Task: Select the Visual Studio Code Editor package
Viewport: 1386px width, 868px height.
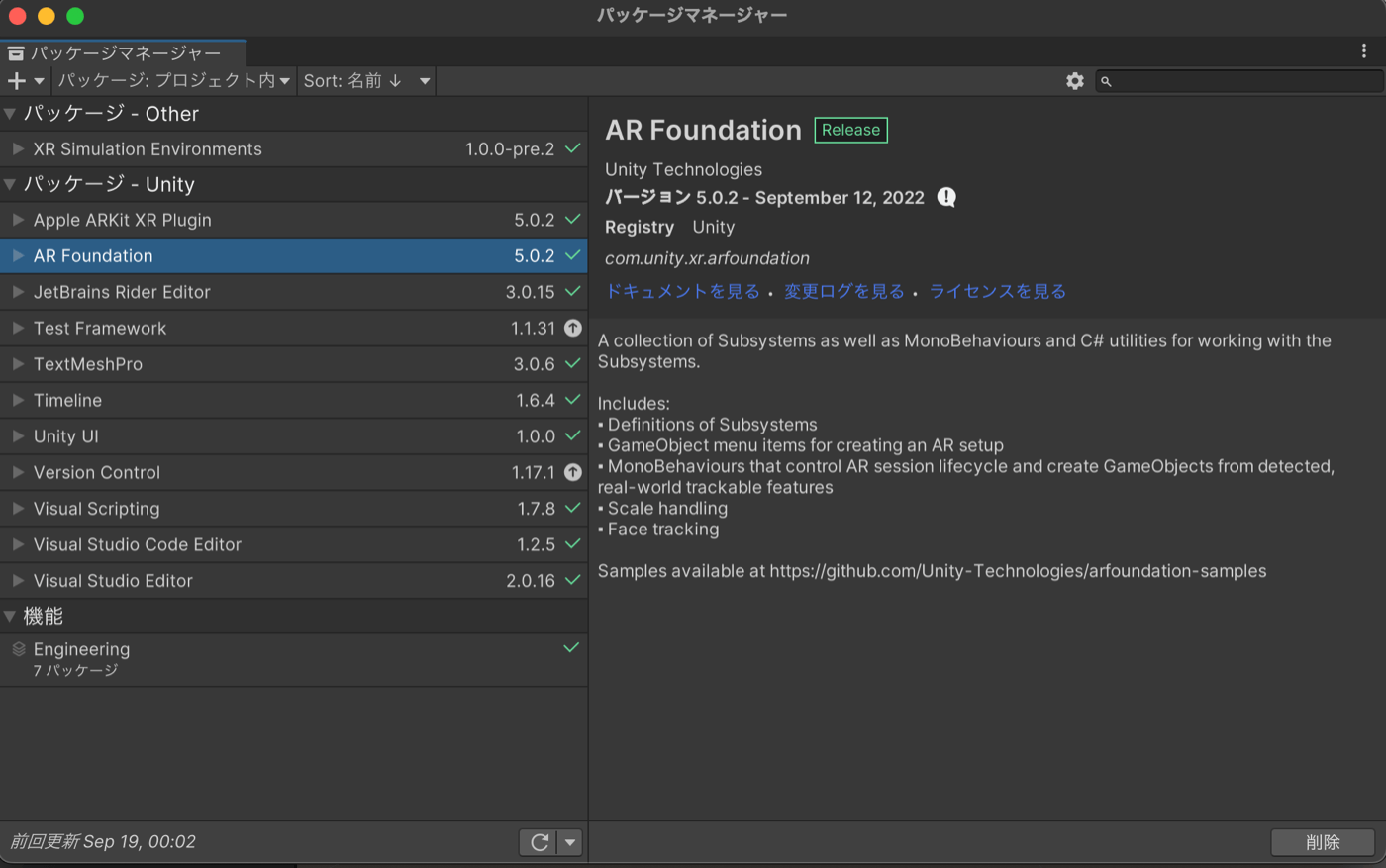Action: click(294, 544)
